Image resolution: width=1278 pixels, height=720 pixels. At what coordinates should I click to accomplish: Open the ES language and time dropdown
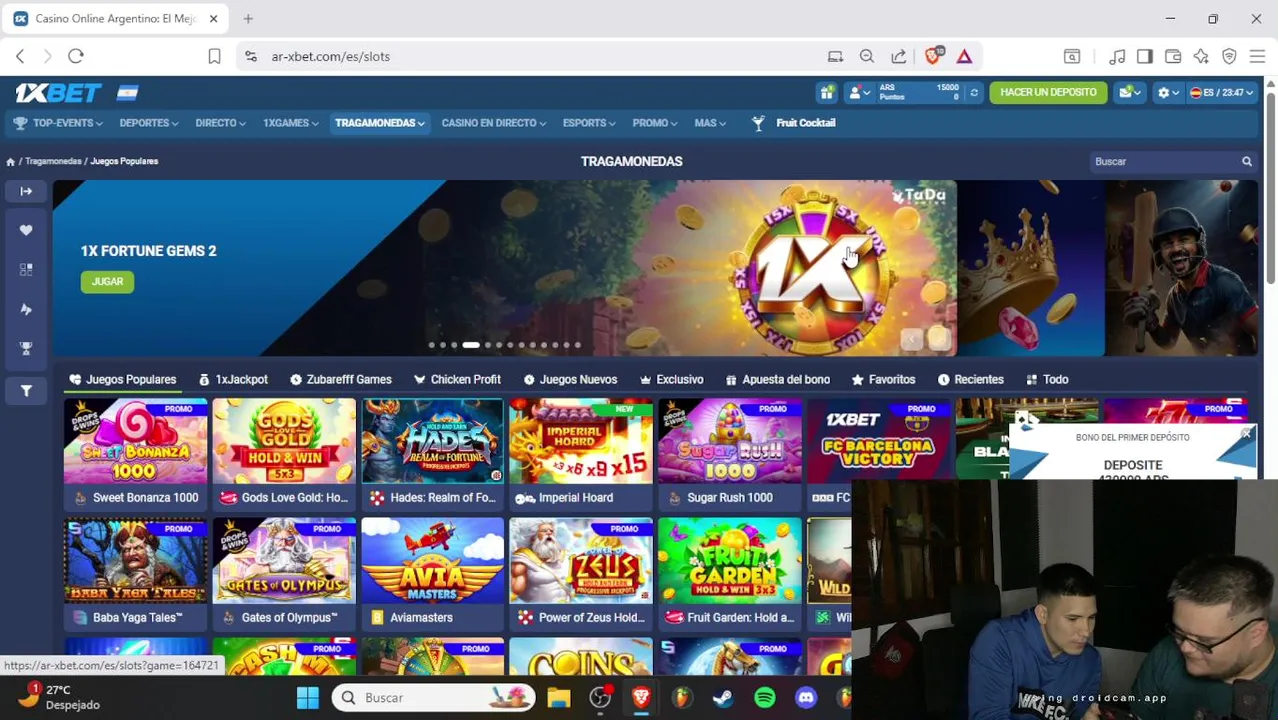1220,92
